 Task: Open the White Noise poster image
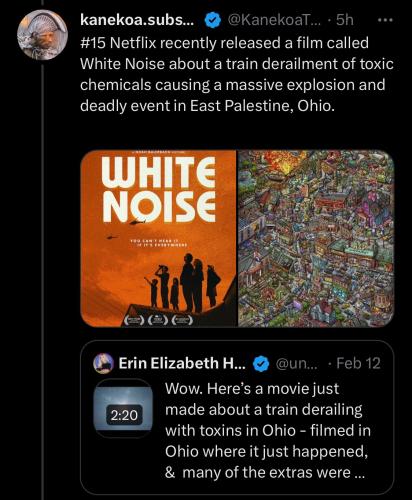coord(159,238)
